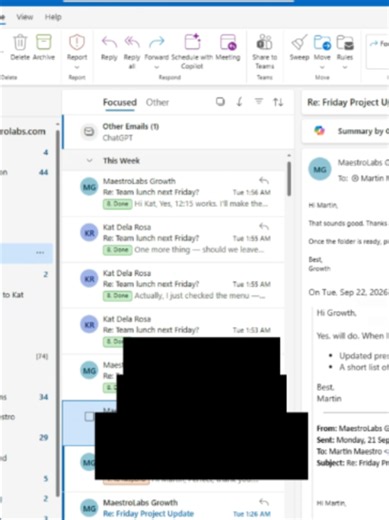Expand the dropdown arrow under Forward
Image resolution: width=389 pixels, height=520 pixels.
tap(156, 67)
